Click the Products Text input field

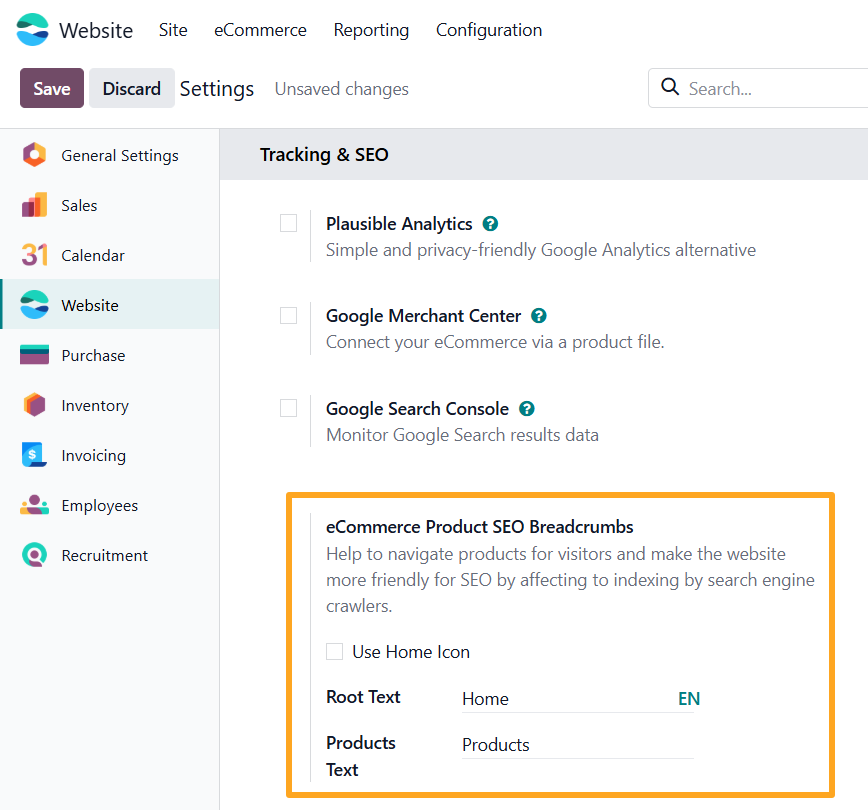coord(577,745)
